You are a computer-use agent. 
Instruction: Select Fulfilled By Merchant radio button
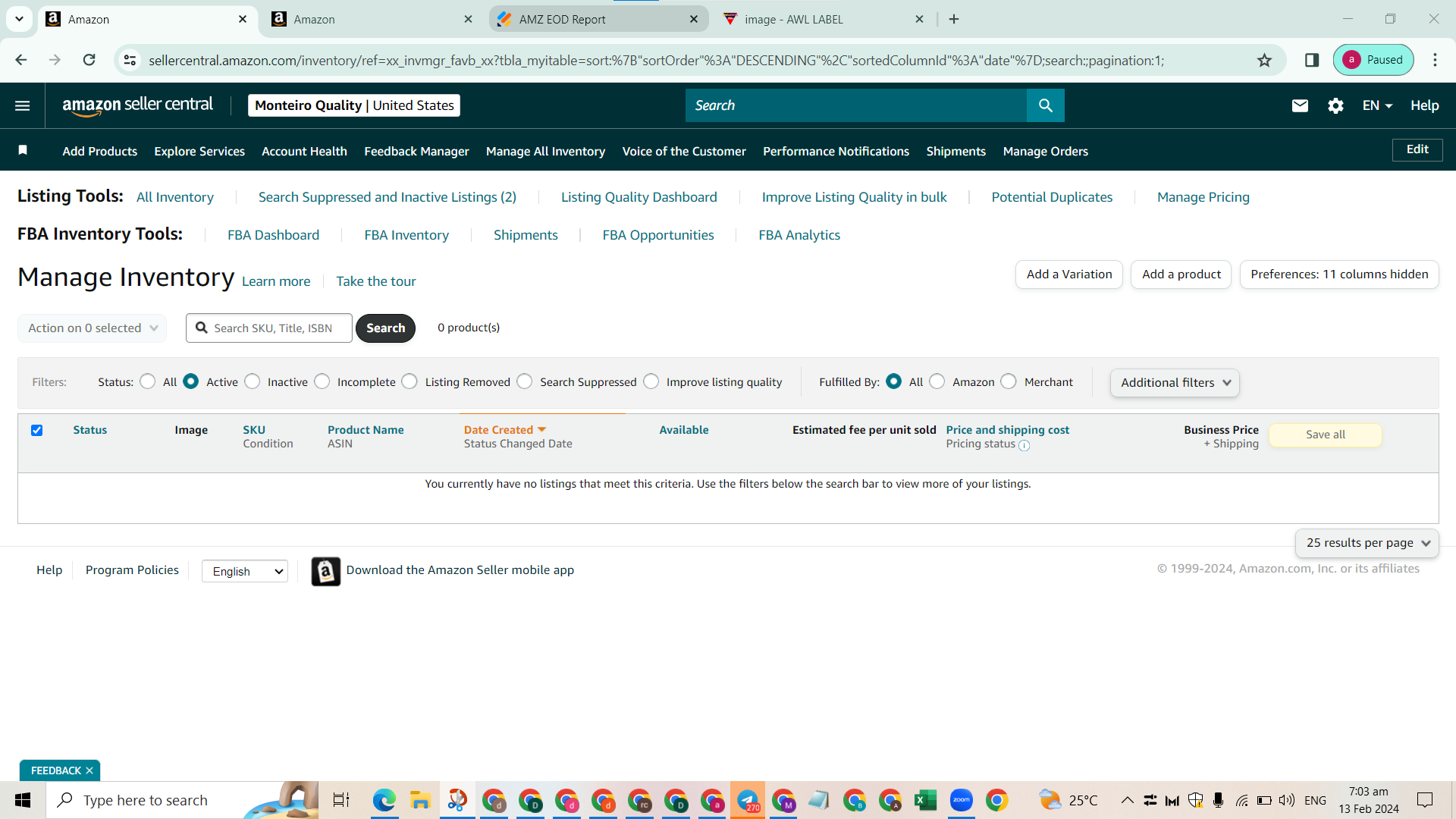pos(1009,381)
